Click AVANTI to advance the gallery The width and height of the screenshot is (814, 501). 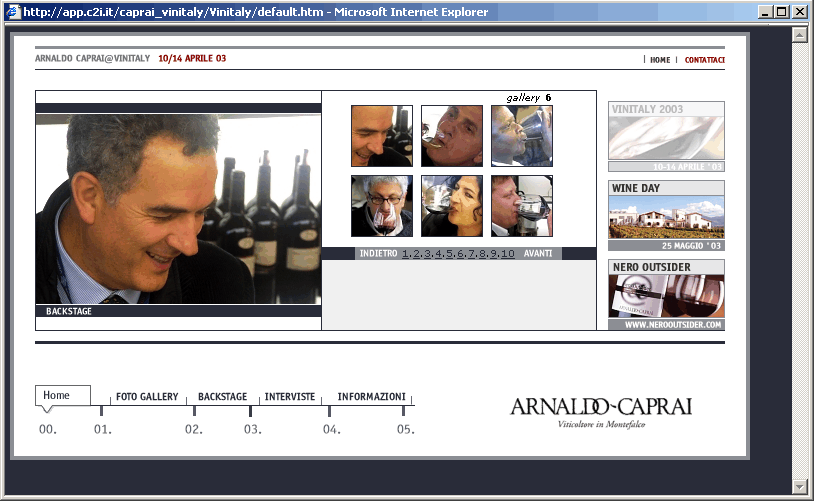[538, 253]
